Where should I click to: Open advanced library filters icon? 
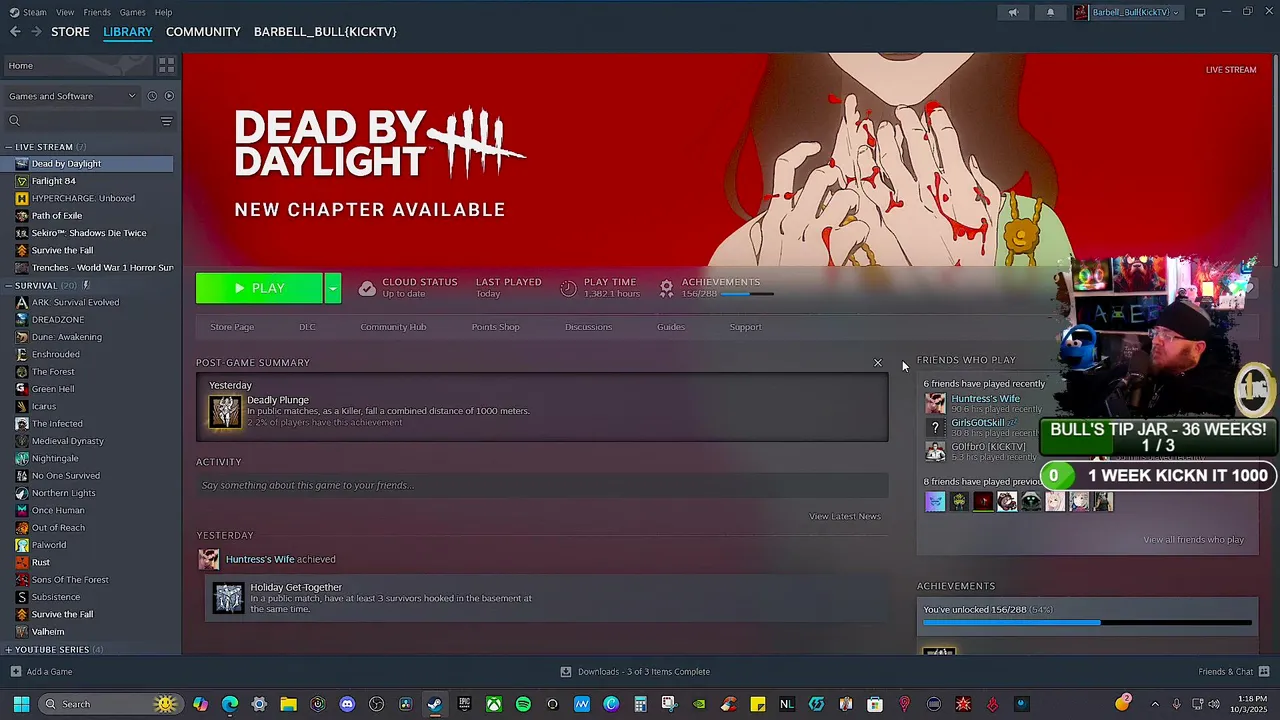tap(167, 121)
